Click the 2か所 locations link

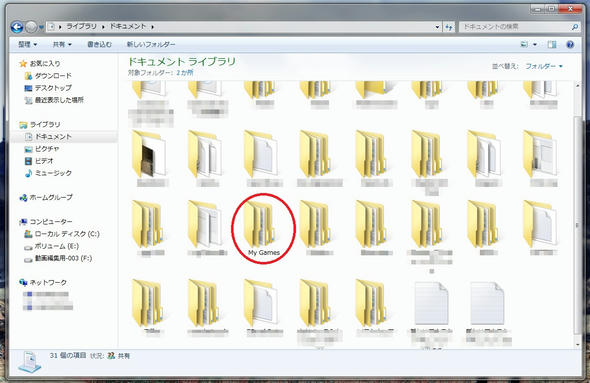pos(184,73)
